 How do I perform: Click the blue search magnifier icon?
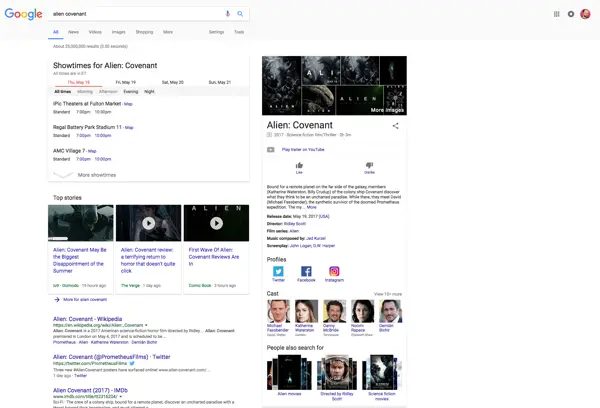(240, 14)
